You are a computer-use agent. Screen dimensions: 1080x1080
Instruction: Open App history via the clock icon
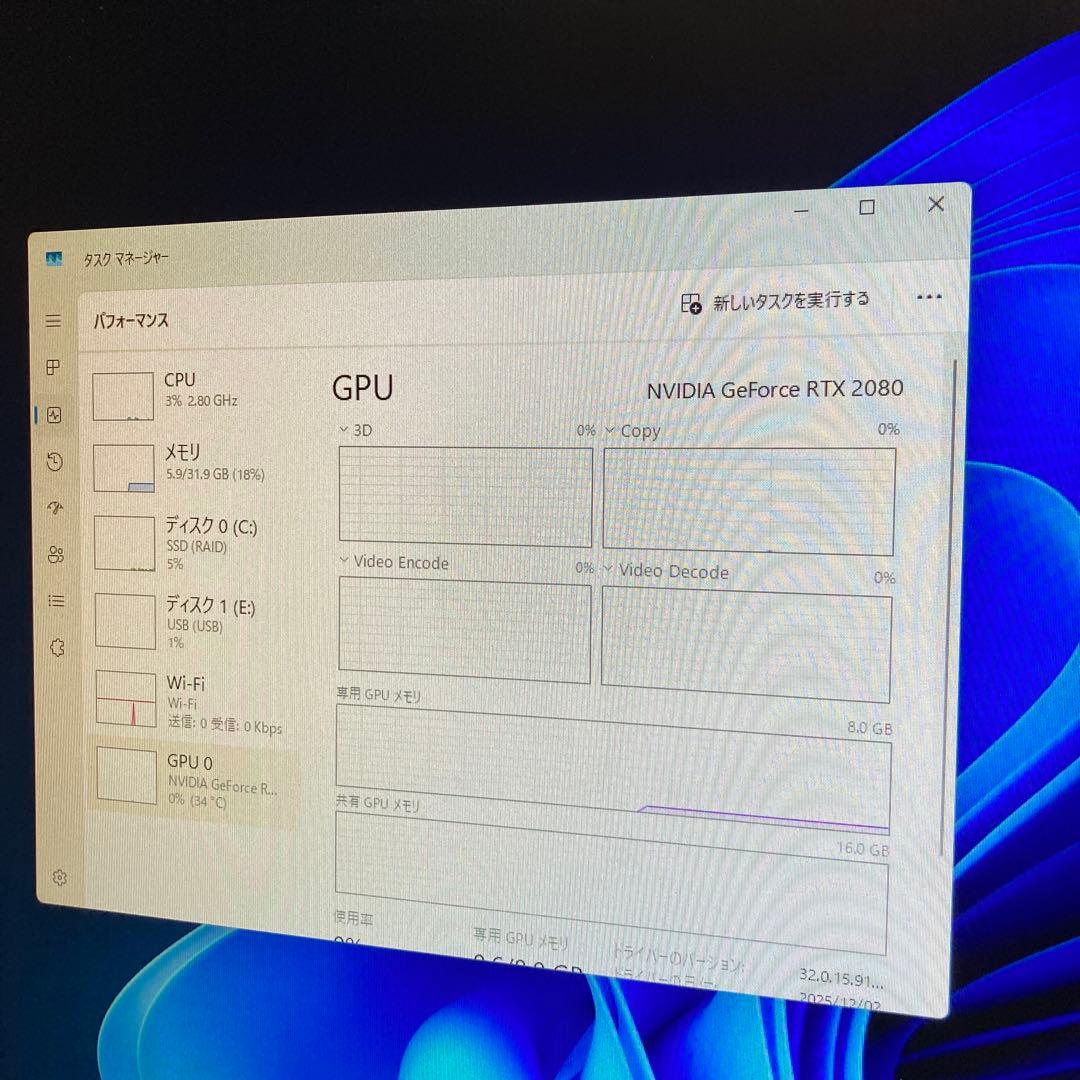click(x=55, y=461)
